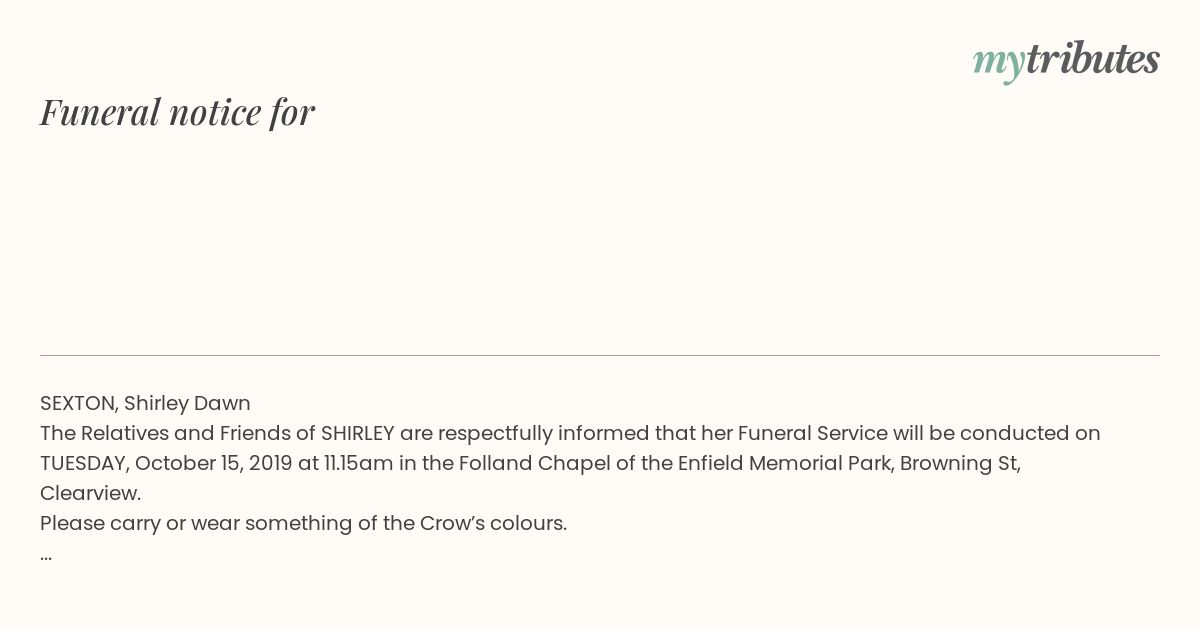Click the horizontal divider line
Screen dimensions: 1200x630
[600, 355]
